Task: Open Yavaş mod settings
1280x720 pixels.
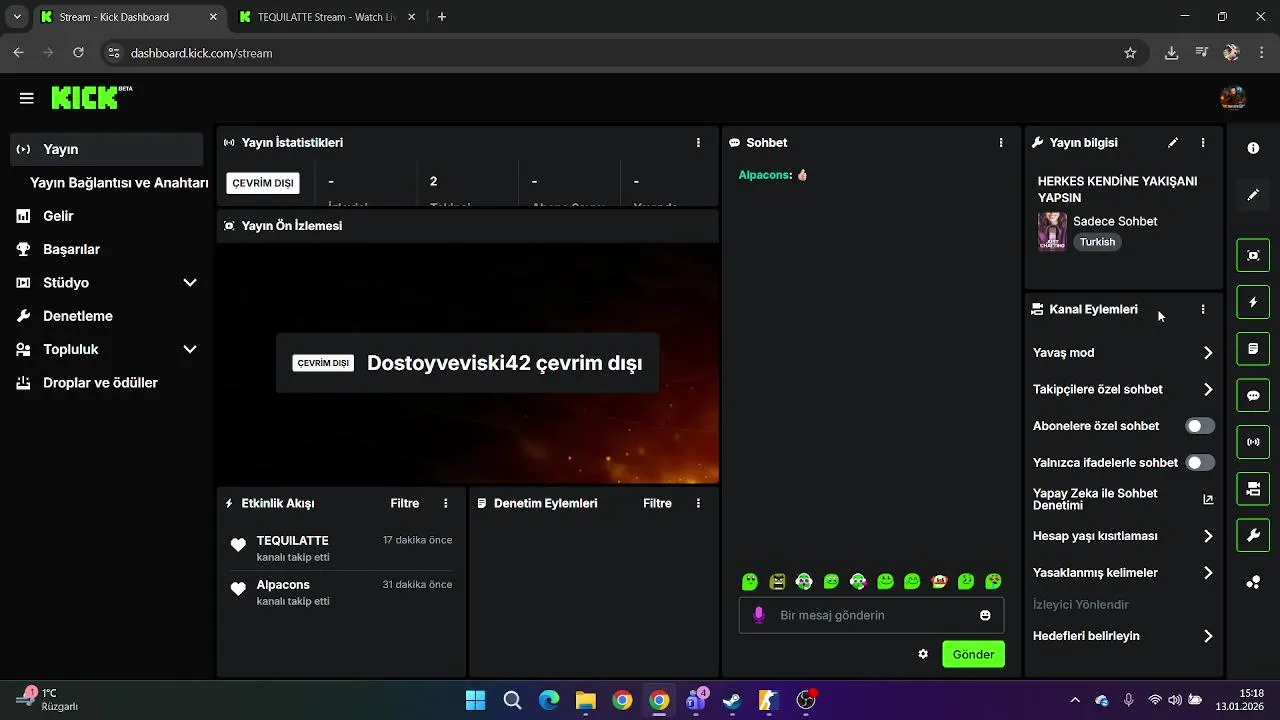Action: 1123,353
